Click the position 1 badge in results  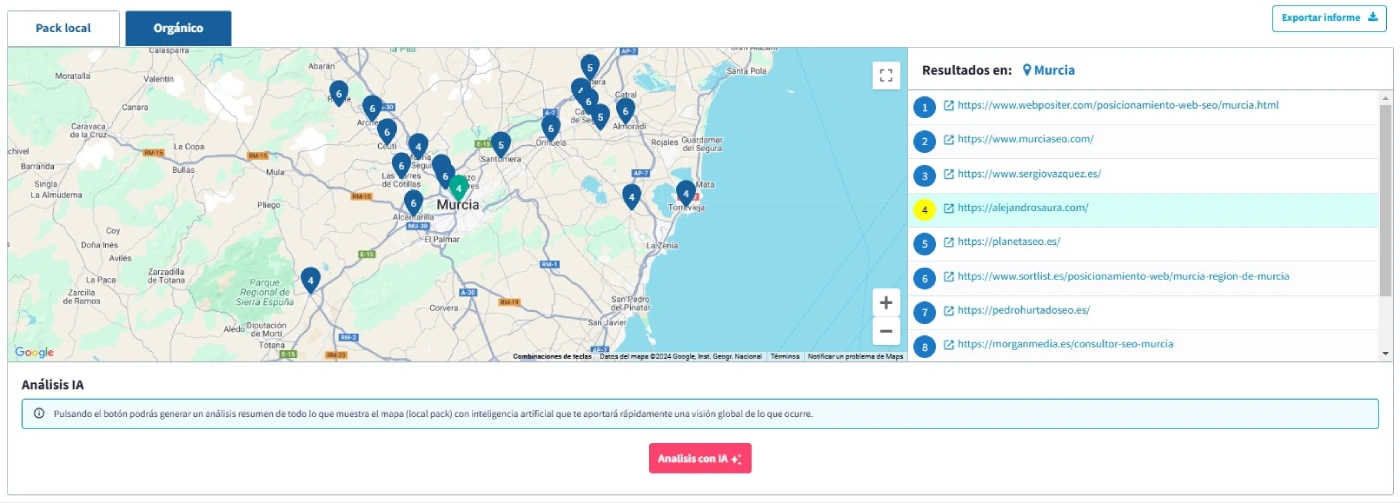925,106
